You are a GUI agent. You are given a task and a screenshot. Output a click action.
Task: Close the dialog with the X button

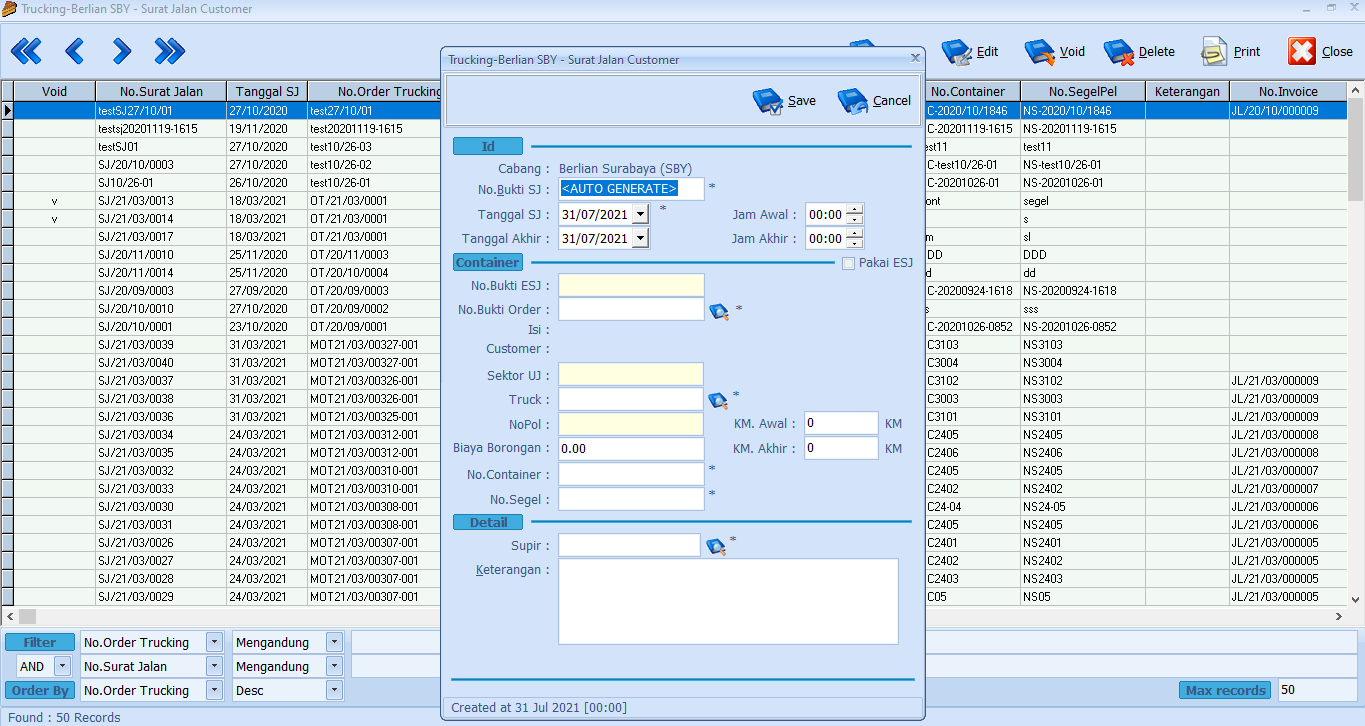[x=914, y=59]
